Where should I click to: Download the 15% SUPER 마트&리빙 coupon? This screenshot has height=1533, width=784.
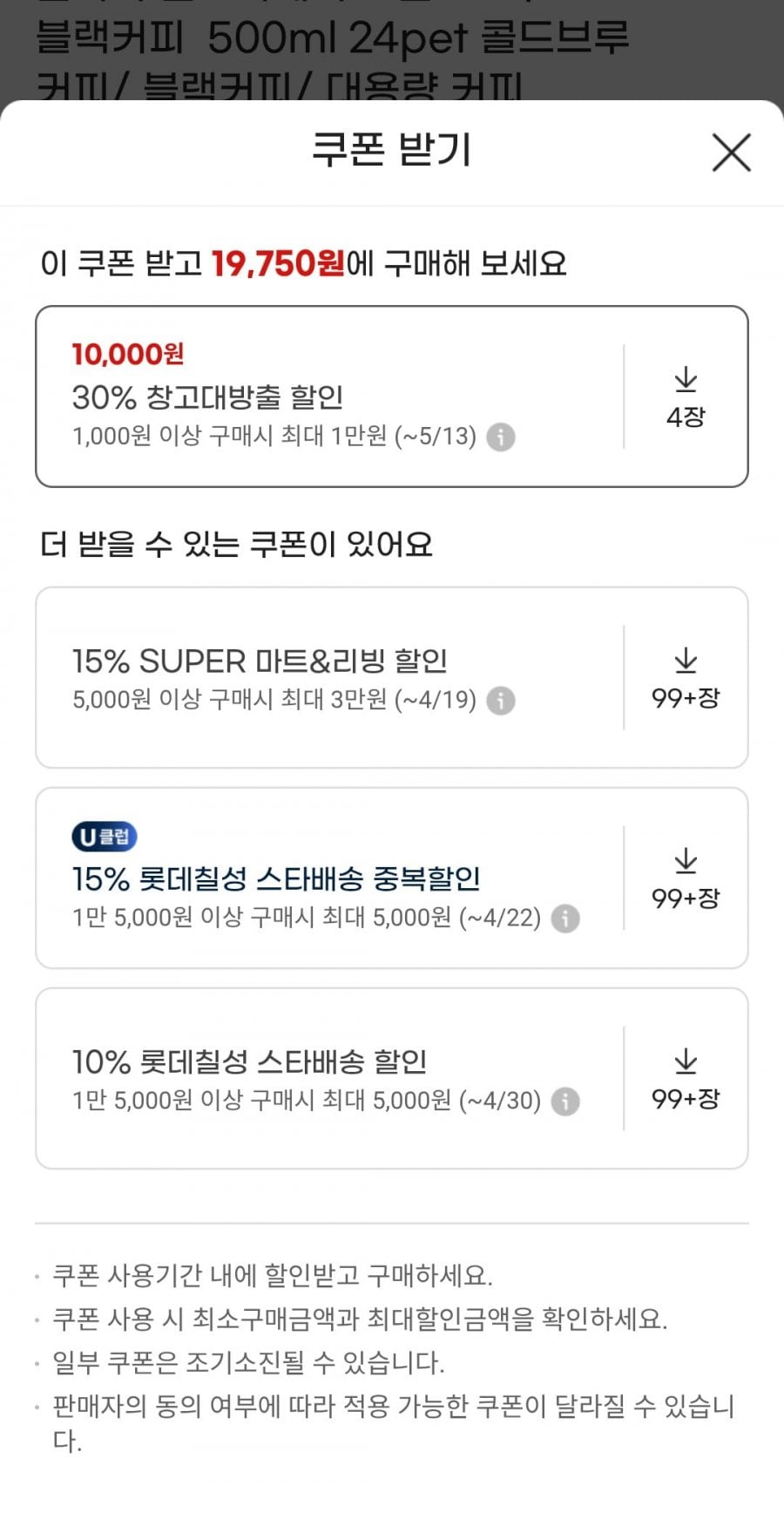(x=686, y=662)
